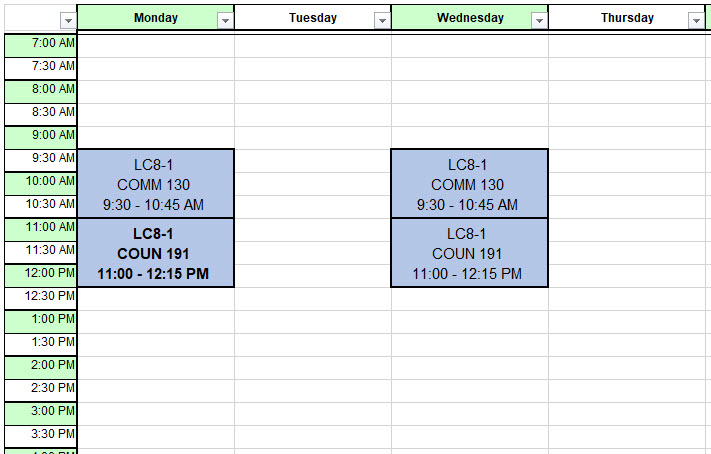Select the empty Thursday 11:00 AM cell
This screenshot has width=711, height=454.
click(627, 229)
